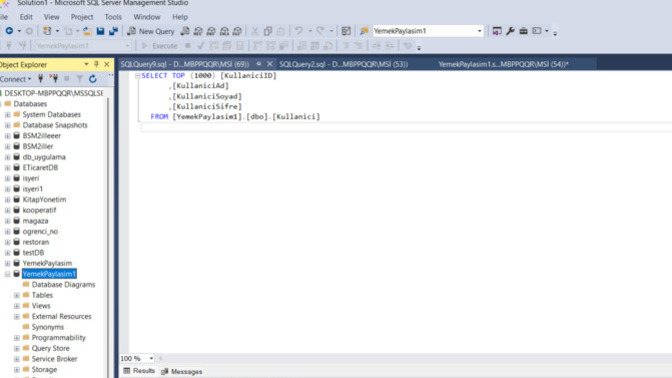
Task: Expand the Programmability folder
Action: [x=16, y=338]
